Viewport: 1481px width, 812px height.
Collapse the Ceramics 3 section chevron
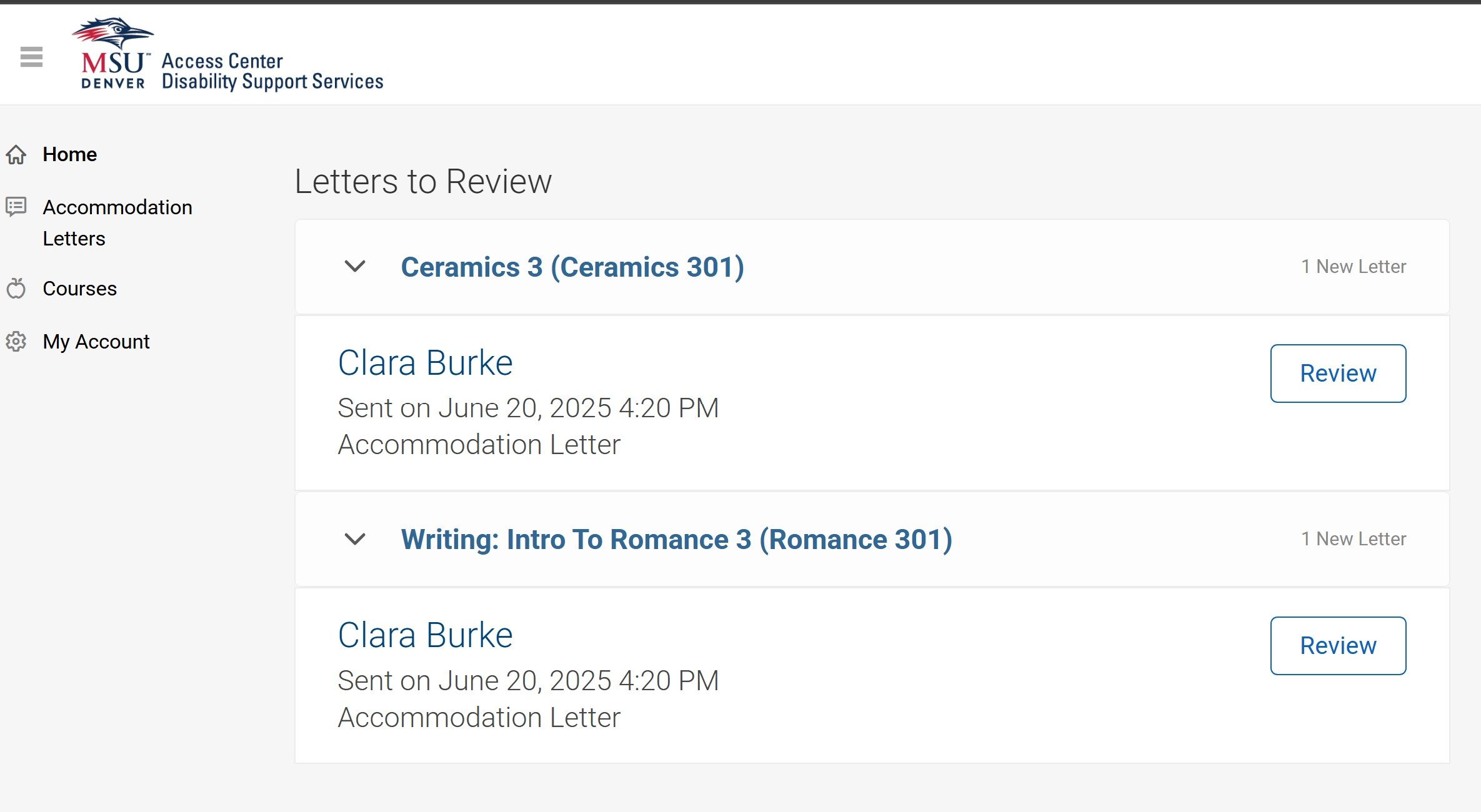click(355, 267)
